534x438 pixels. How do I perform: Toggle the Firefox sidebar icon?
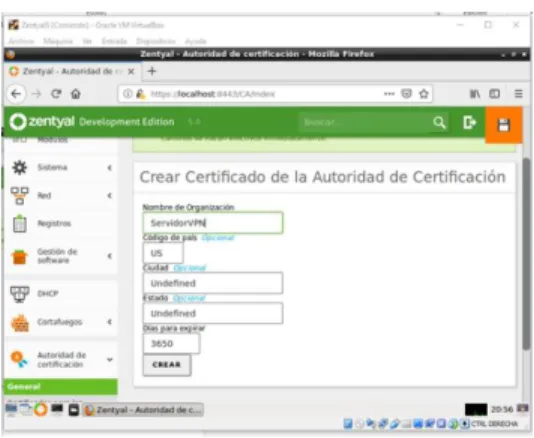coord(494,94)
